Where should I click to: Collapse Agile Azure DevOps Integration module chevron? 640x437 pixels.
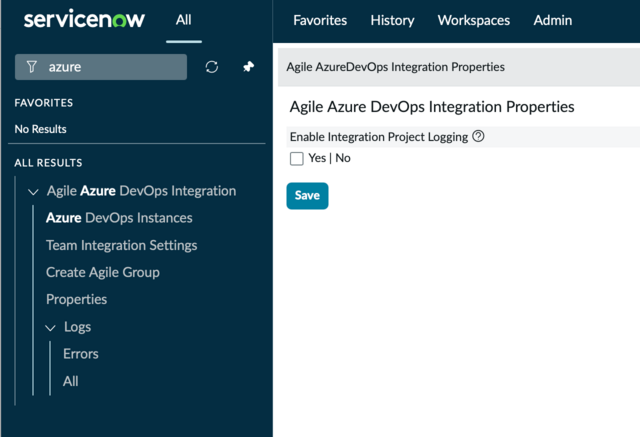click(x=33, y=191)
